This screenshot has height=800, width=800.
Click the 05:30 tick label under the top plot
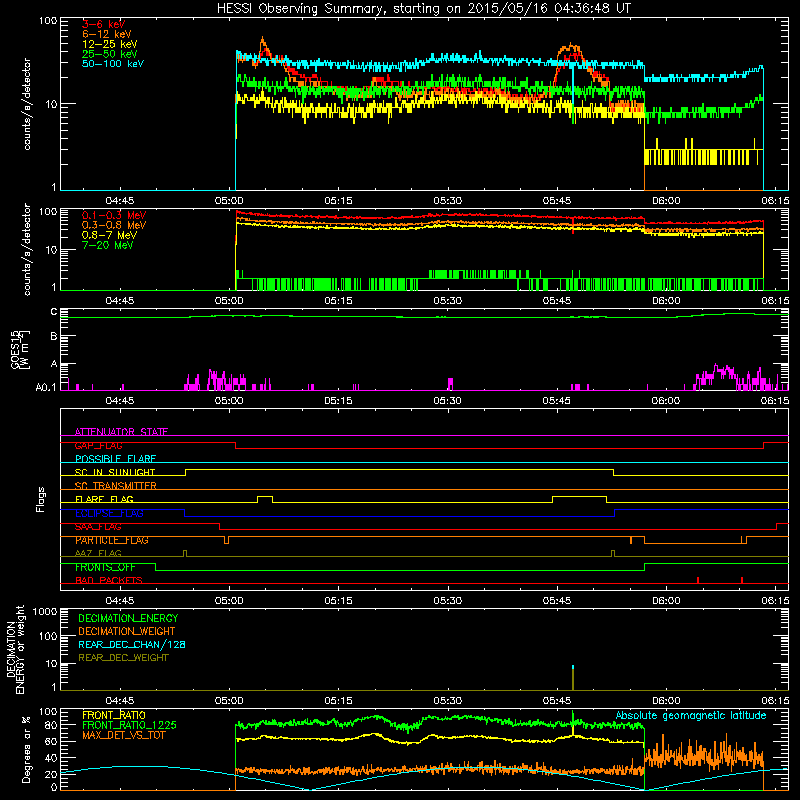447,201
